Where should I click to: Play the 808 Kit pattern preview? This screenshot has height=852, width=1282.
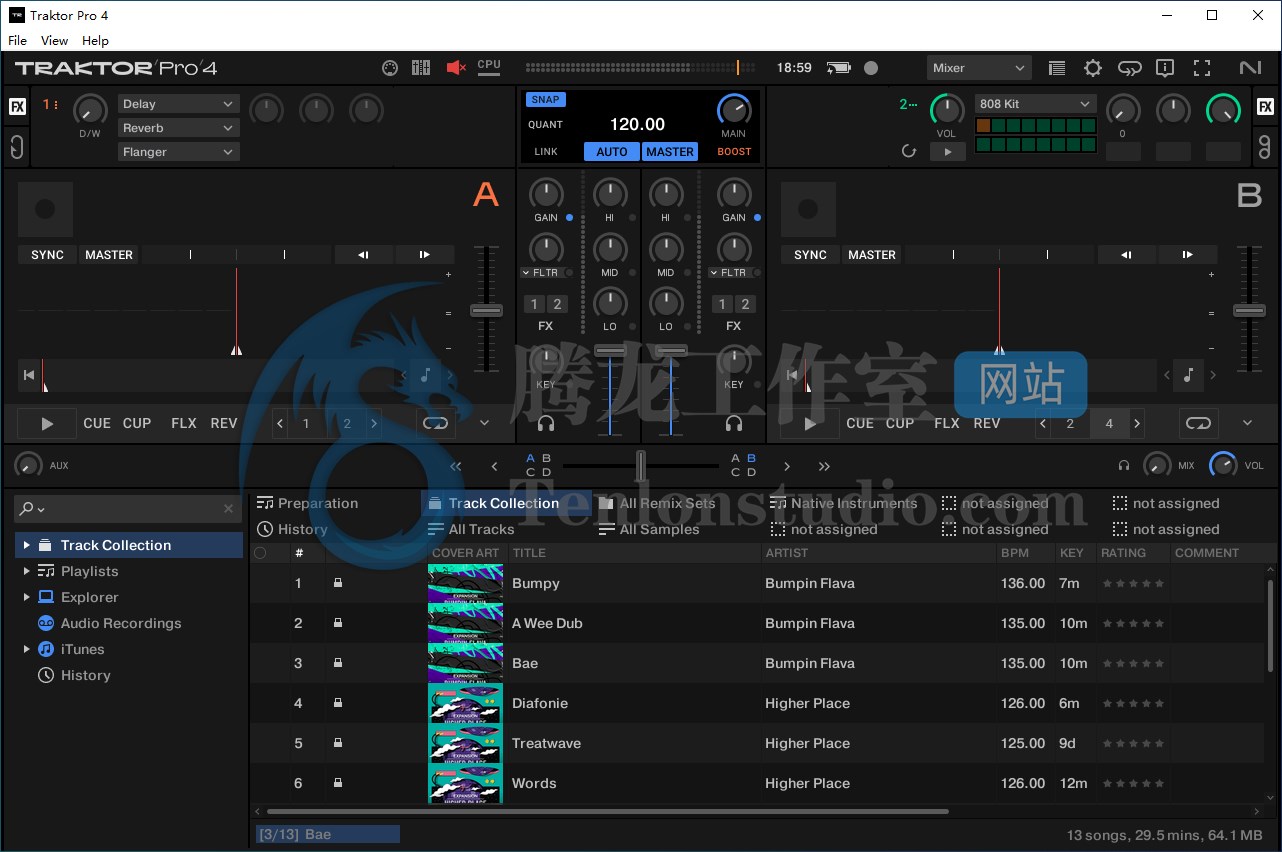(x=948, y=152)
